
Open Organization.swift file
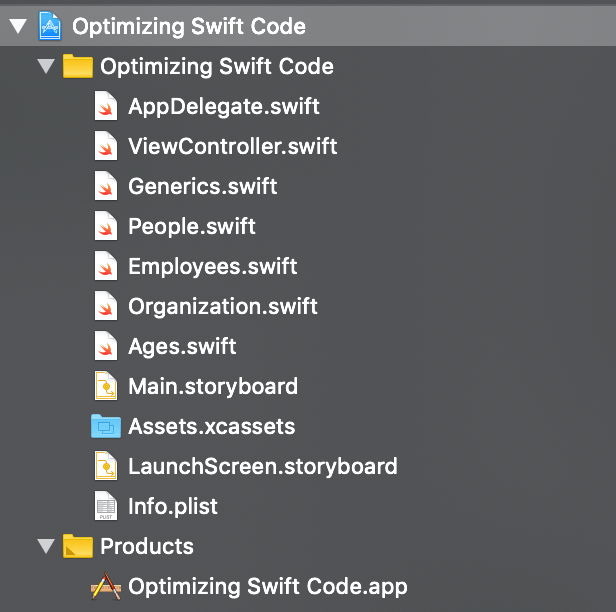[223, 306]
